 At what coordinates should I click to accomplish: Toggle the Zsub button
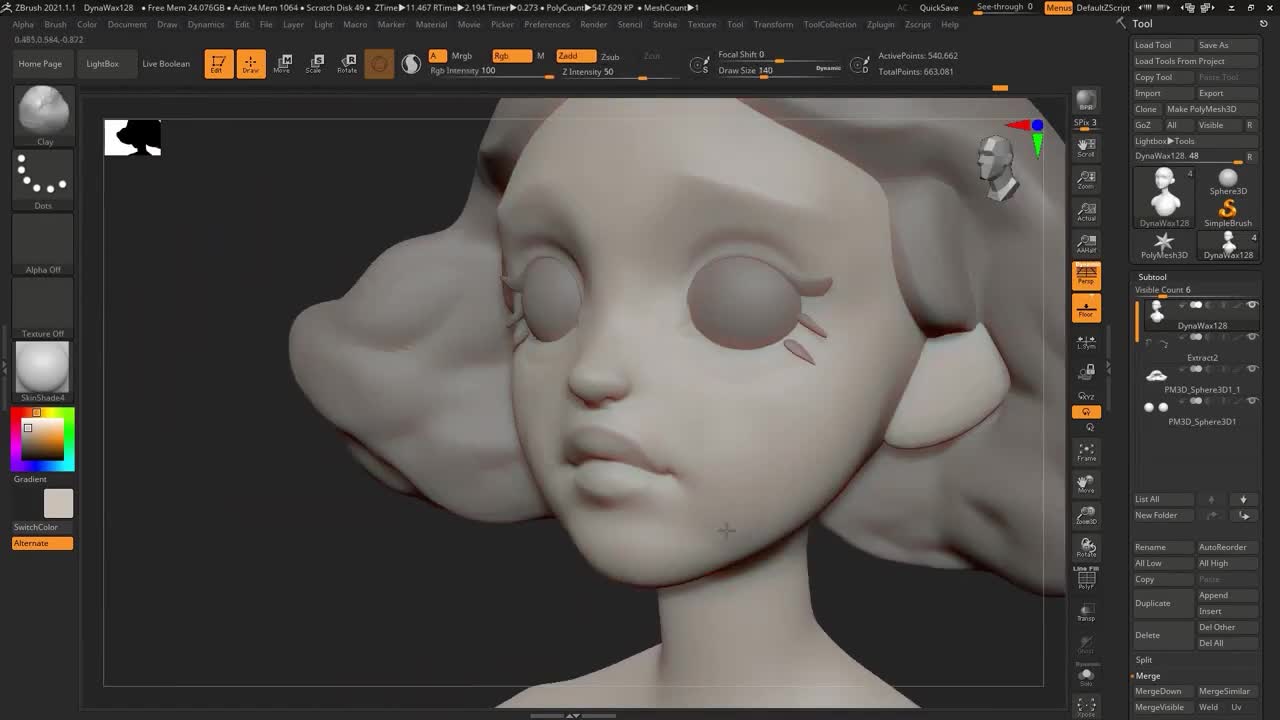[610, 57]
